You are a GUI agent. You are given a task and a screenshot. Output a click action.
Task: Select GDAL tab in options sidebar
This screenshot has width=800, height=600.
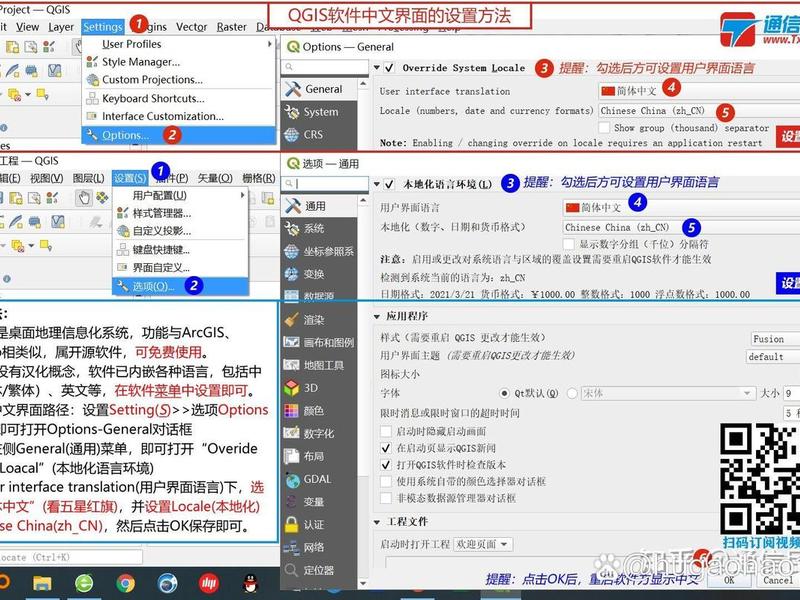319,479
